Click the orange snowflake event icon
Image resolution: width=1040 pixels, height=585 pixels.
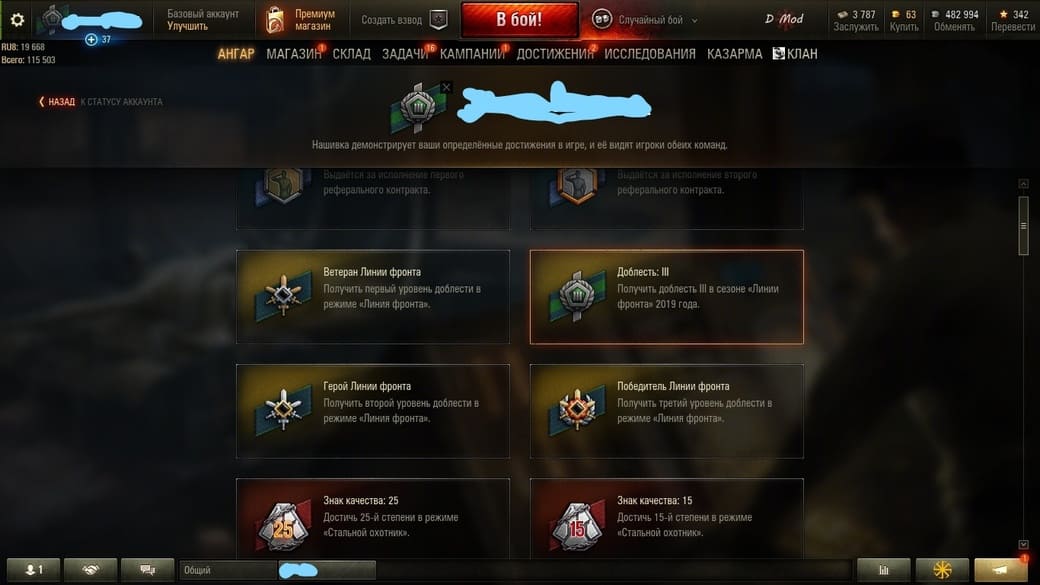(x=942, y=570)
